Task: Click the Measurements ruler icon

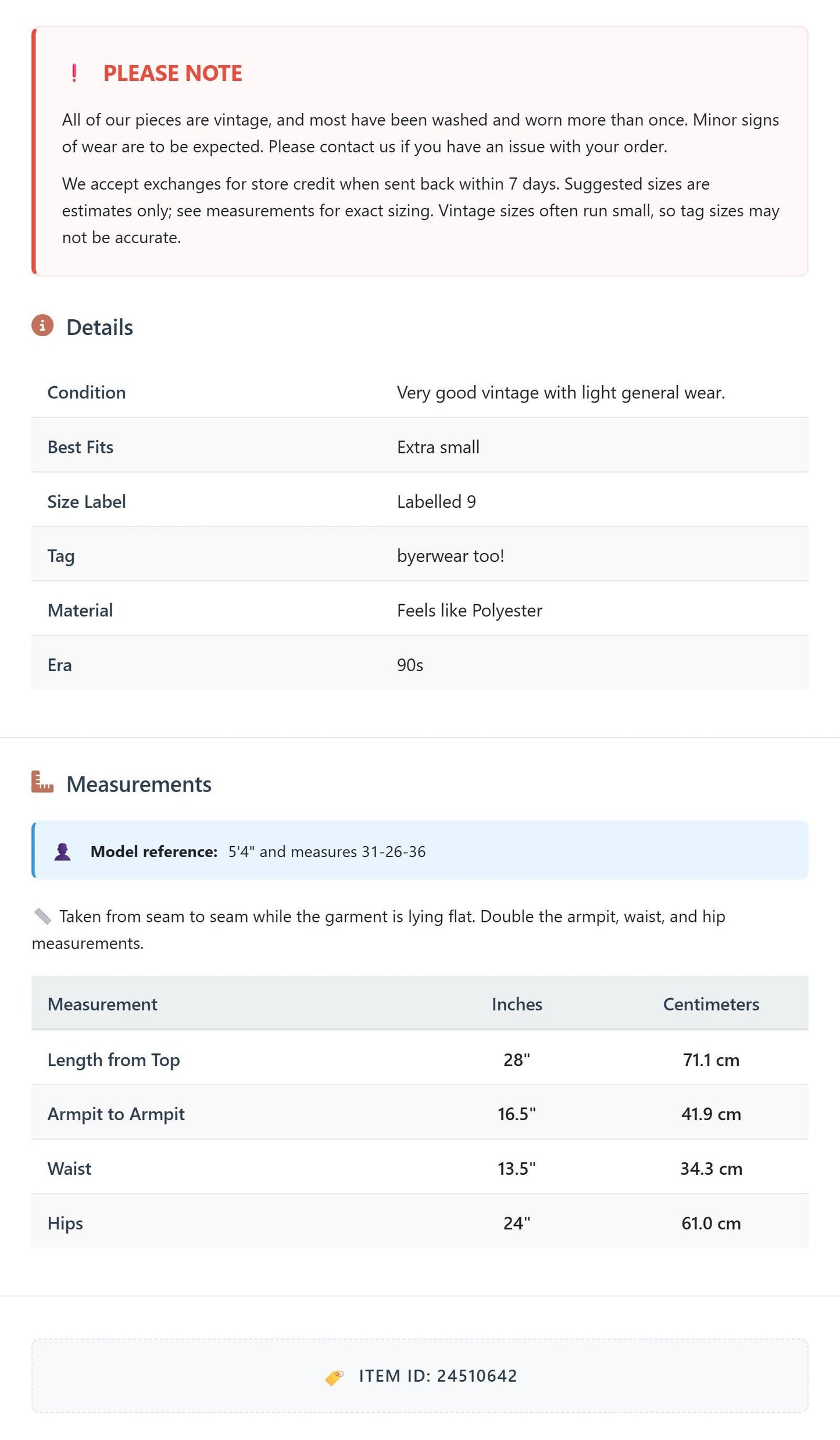Action: click(42, 782)
